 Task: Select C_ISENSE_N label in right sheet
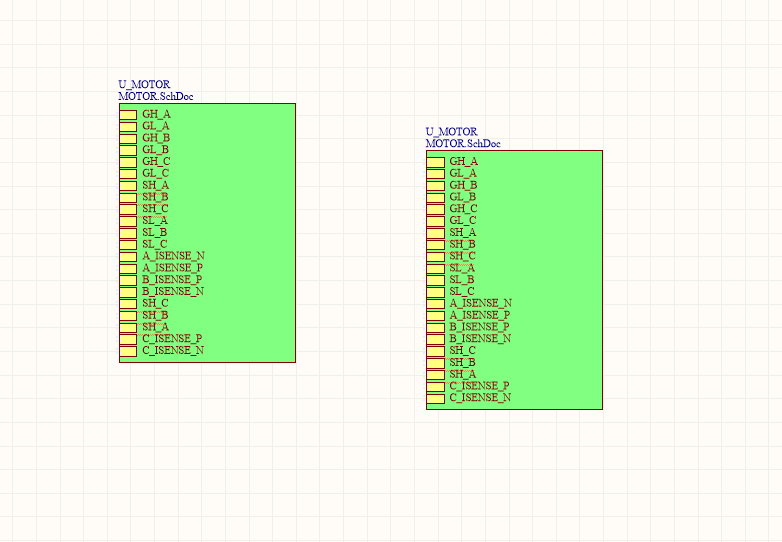480,398
